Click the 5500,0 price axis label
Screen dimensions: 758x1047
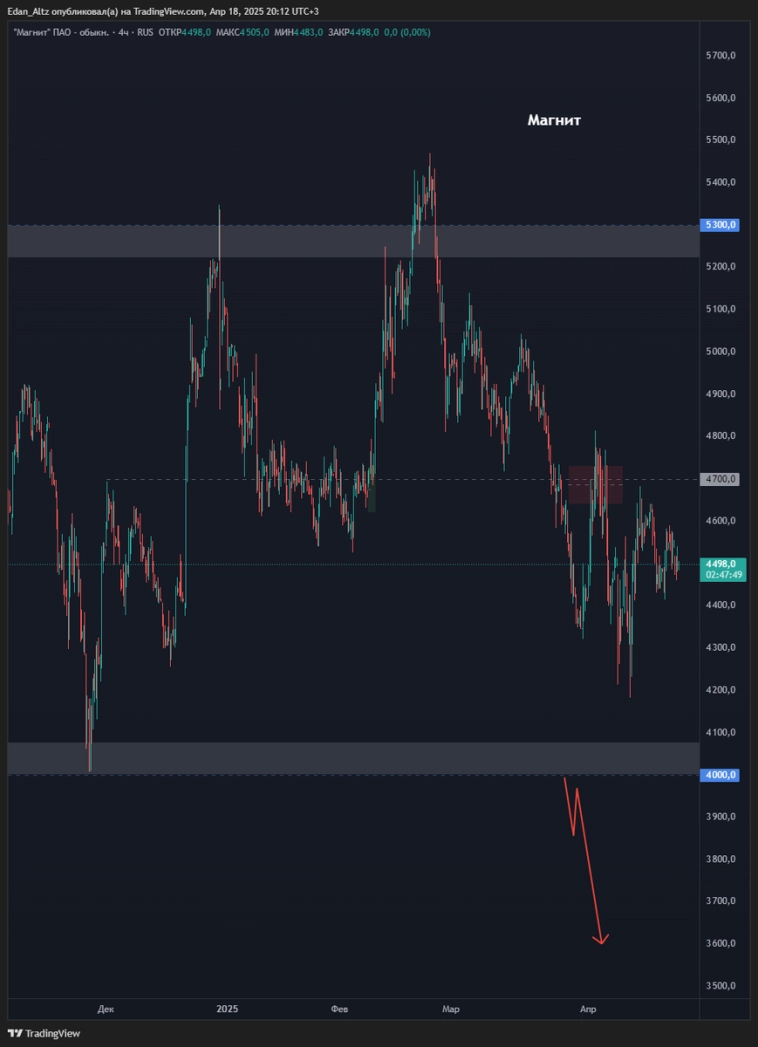pos(720,140)
